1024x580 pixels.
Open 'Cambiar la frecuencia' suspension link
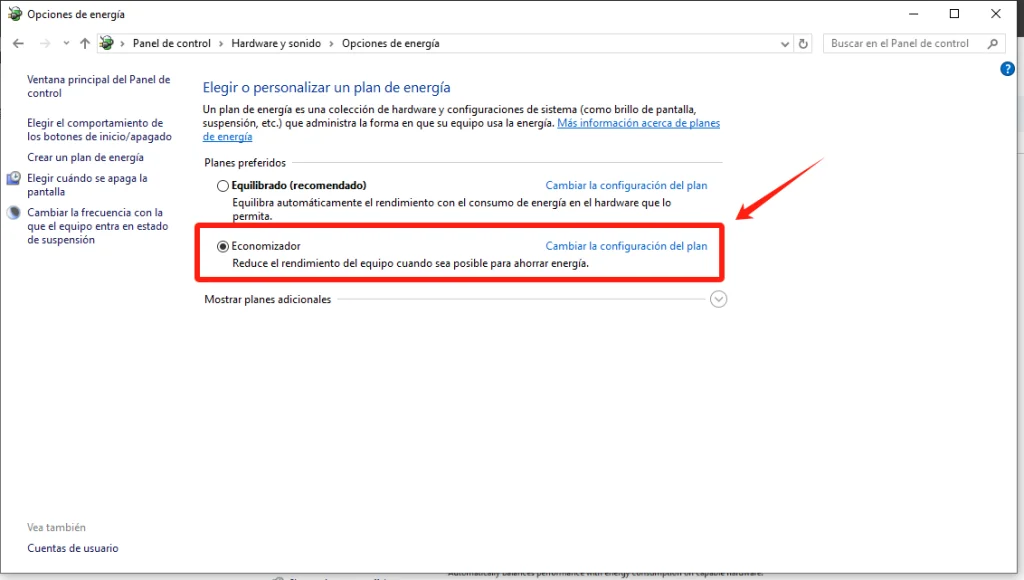pos(97,226)
